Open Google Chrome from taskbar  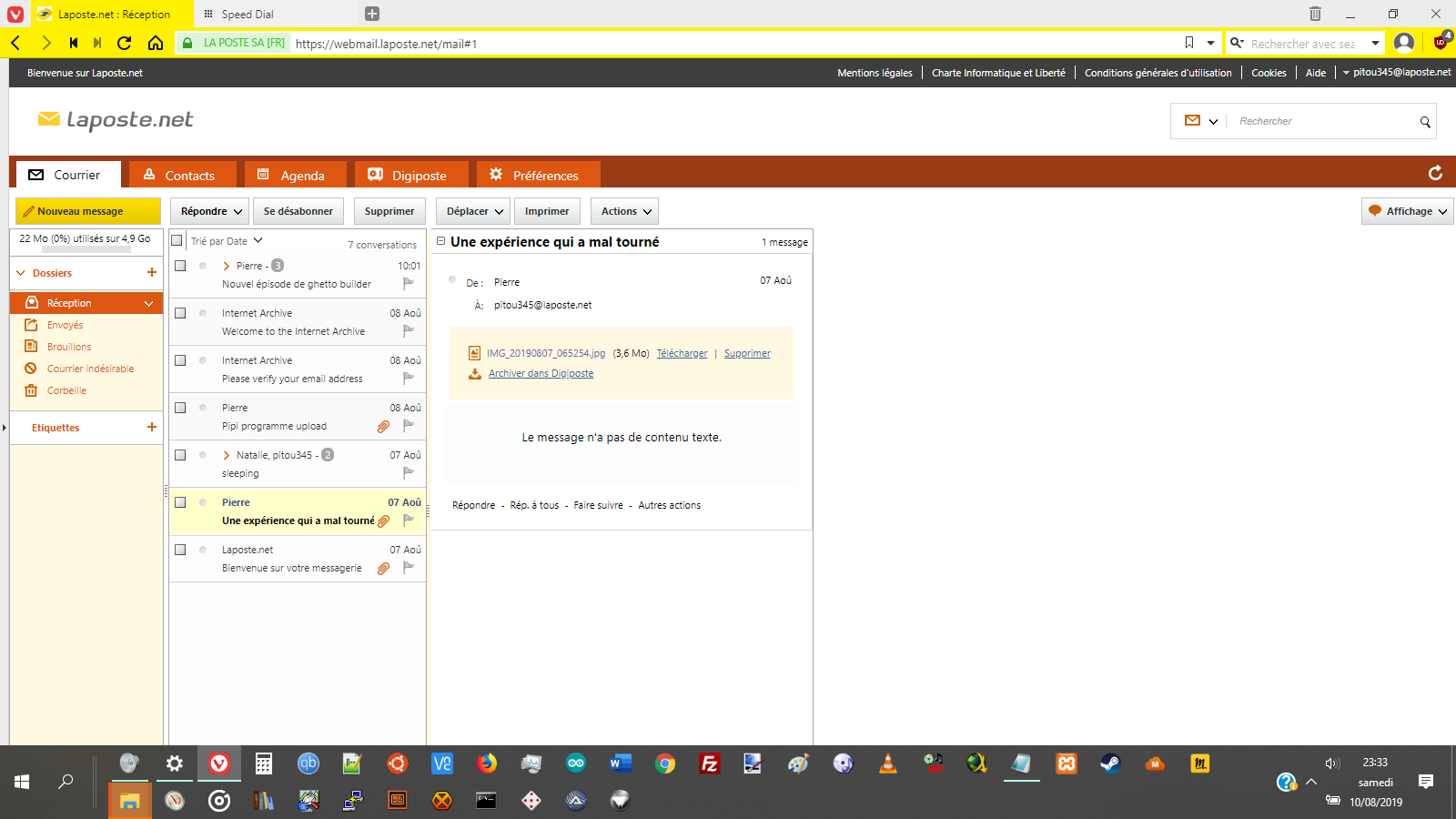click(x=665, y=763)
